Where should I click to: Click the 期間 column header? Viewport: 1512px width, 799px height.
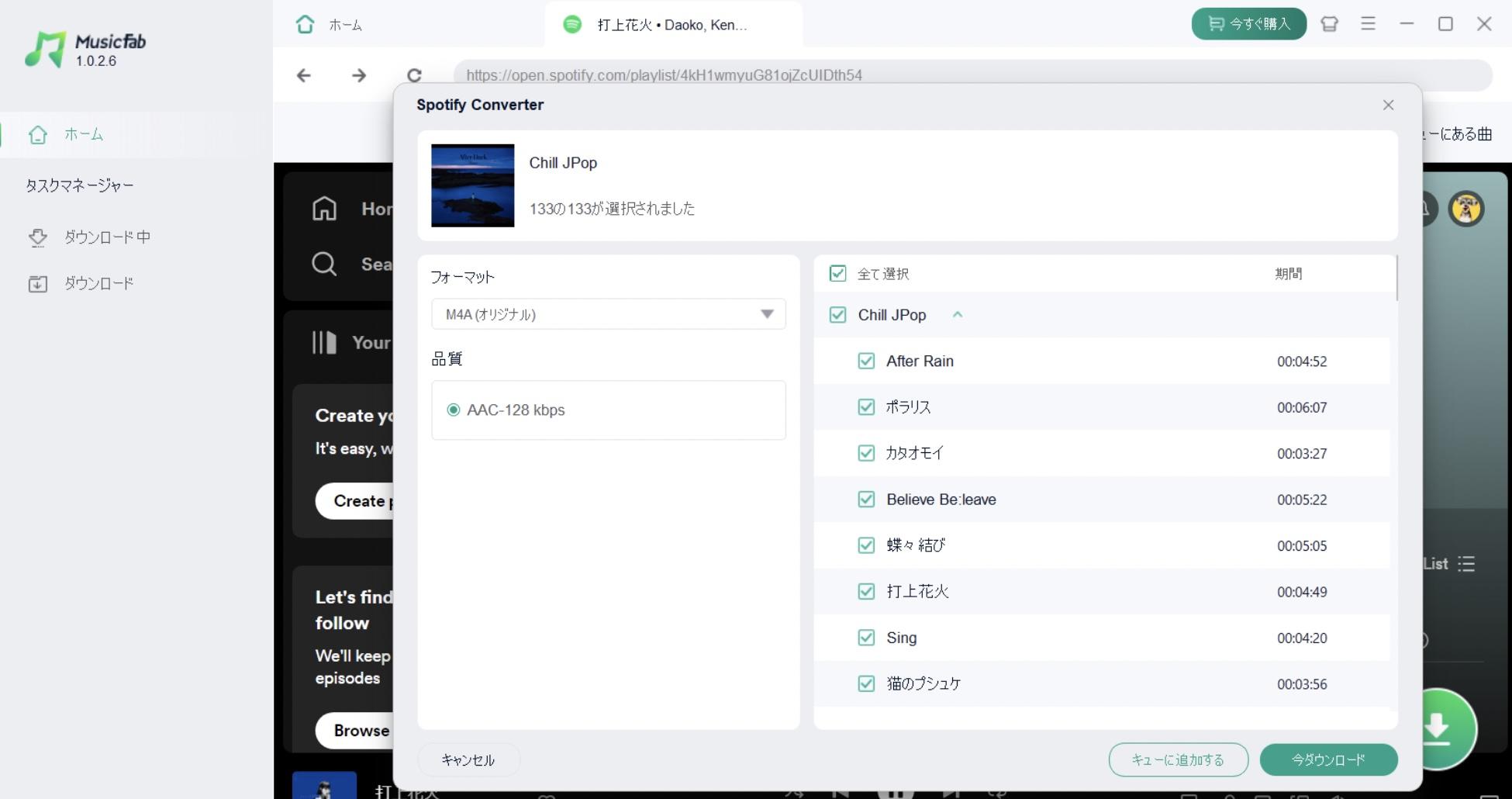pos(1288,273)
